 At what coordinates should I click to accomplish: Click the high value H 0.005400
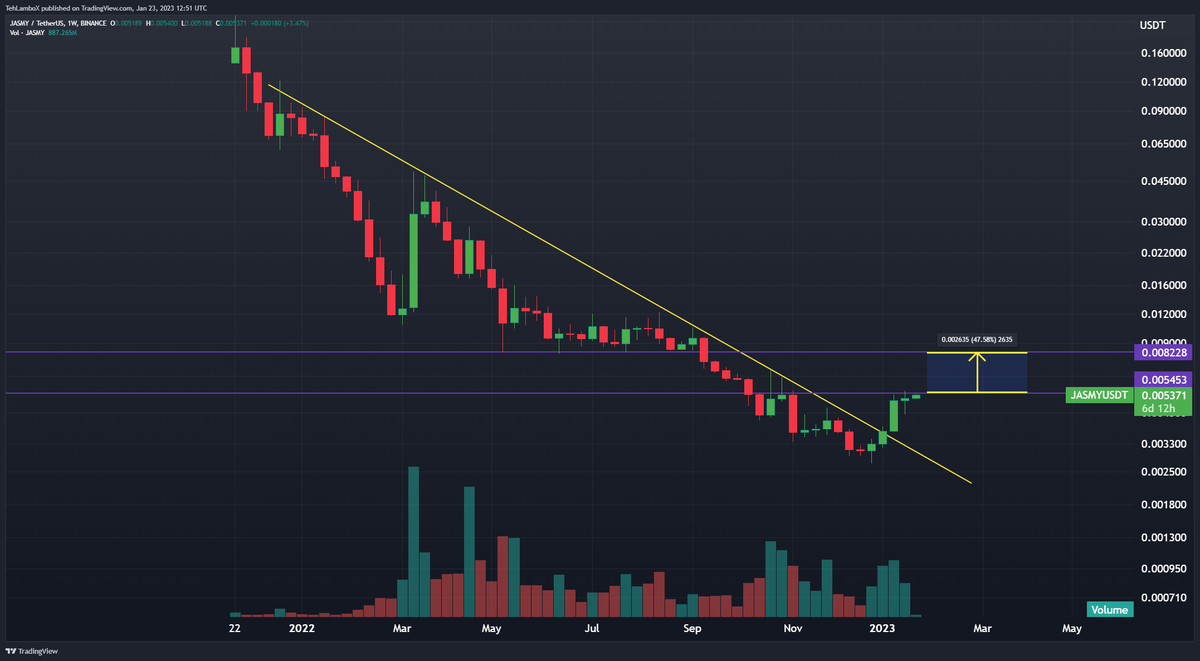point(162,23)
